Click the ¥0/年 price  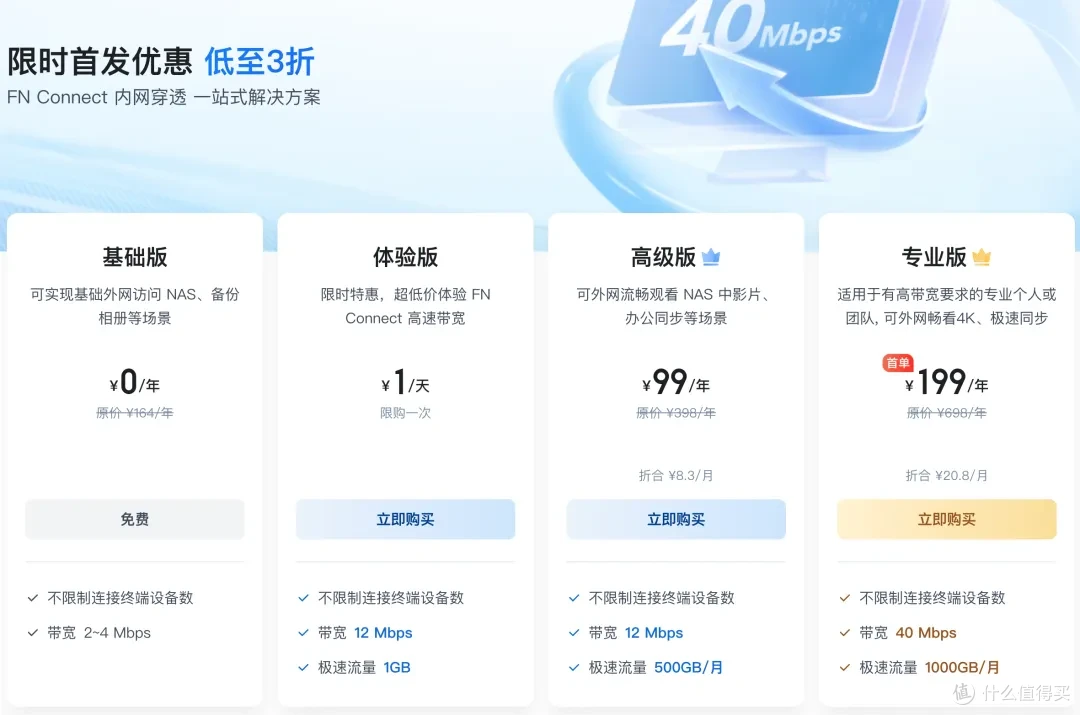(135, 382)
